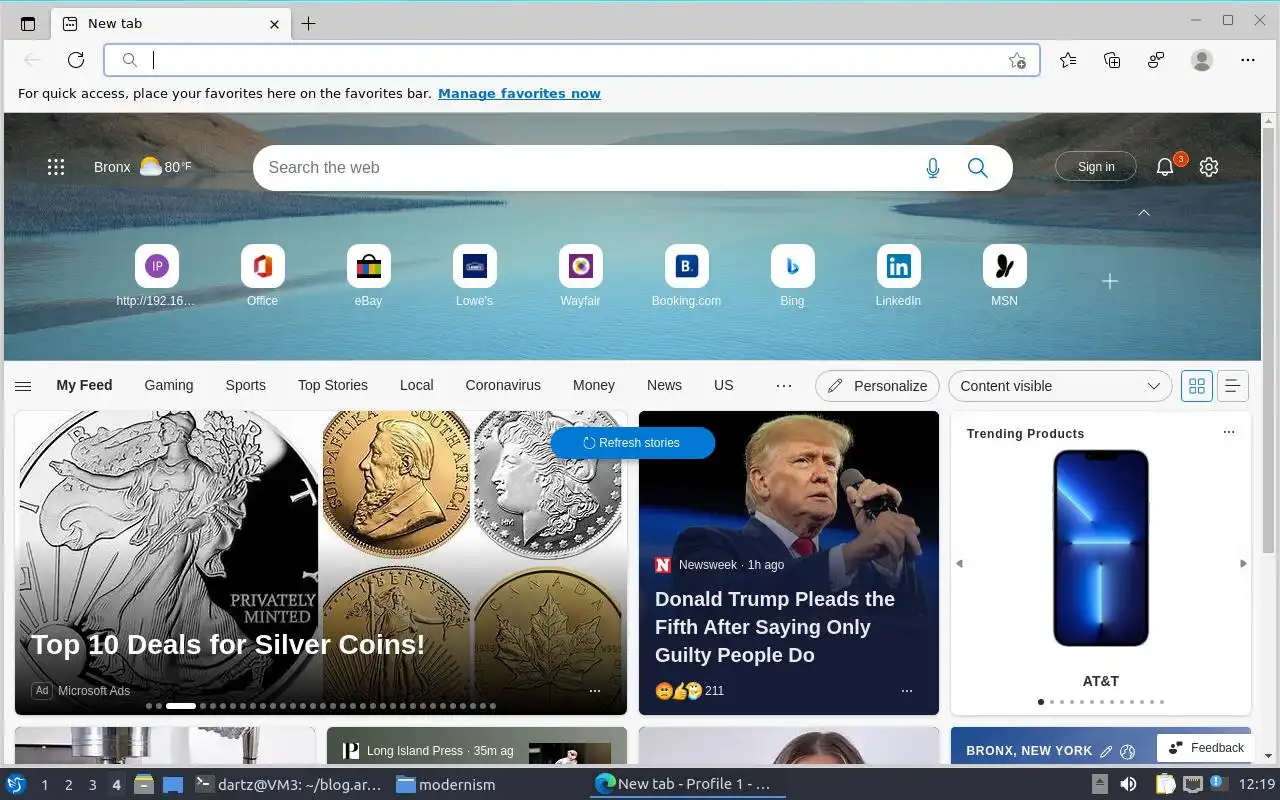The width and height of the screenshot is (1280, 800).
Task: Open the Lowe's quick link tile
Action: (474, 275)
